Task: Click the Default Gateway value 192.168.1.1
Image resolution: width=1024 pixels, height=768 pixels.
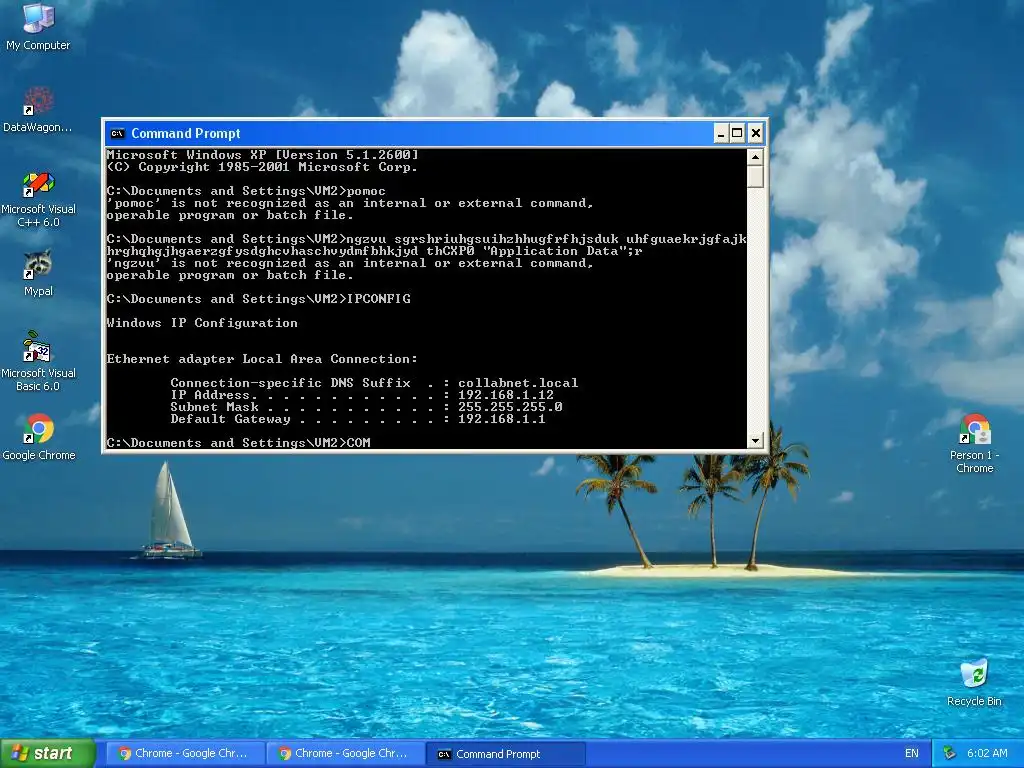Action: (502, 419)
